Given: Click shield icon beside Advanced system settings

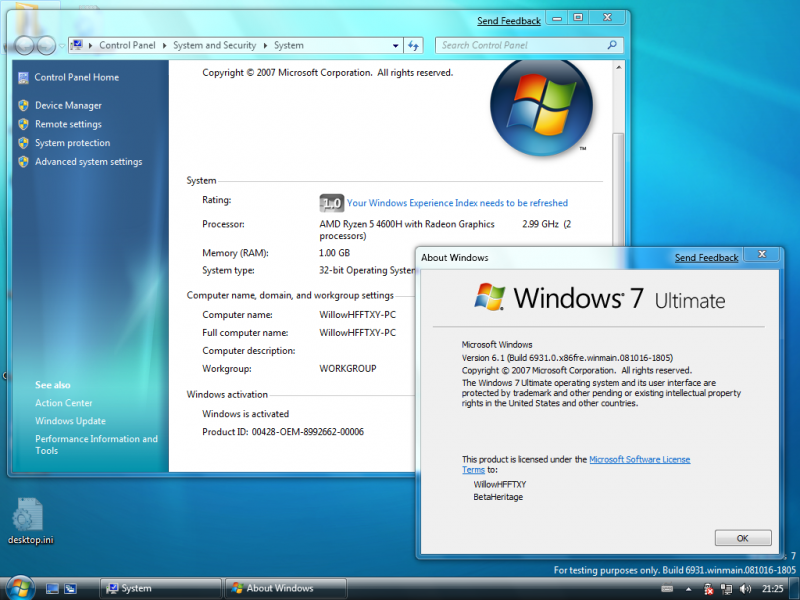Looking at the screenshot, I should click(x=23, y=162).
